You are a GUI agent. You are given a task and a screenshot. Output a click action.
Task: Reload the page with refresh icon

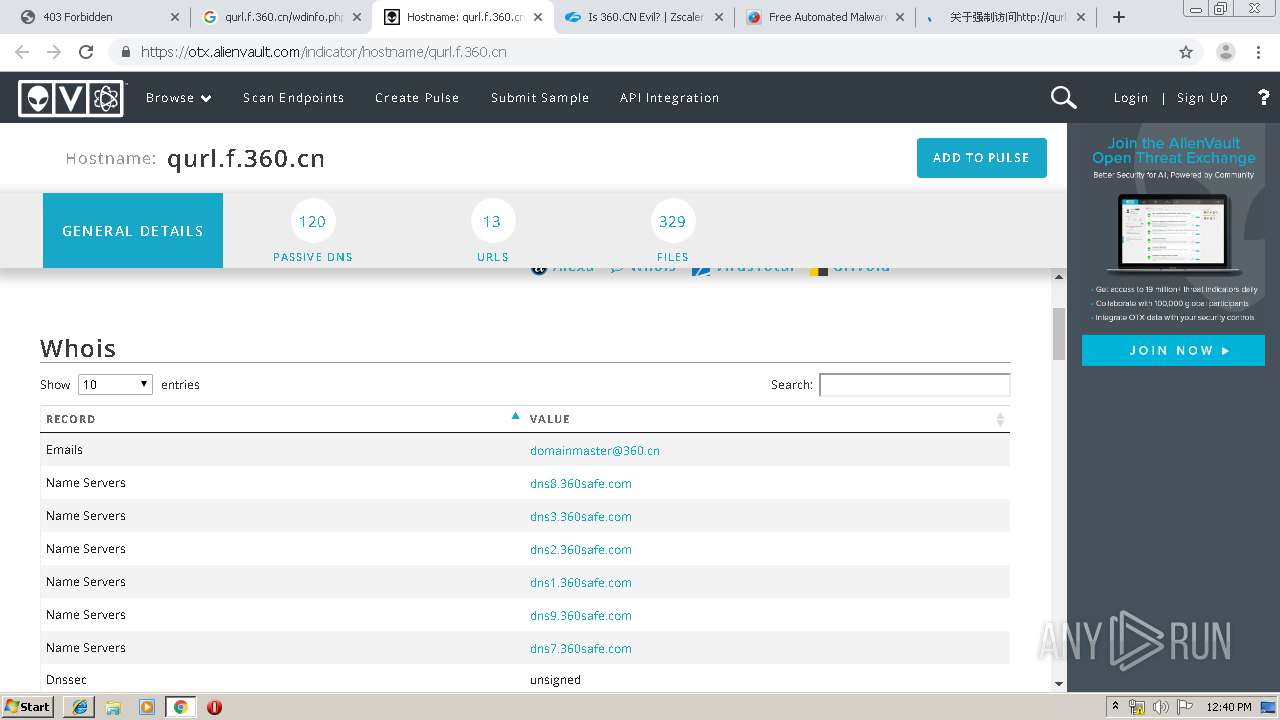(86, 52)
